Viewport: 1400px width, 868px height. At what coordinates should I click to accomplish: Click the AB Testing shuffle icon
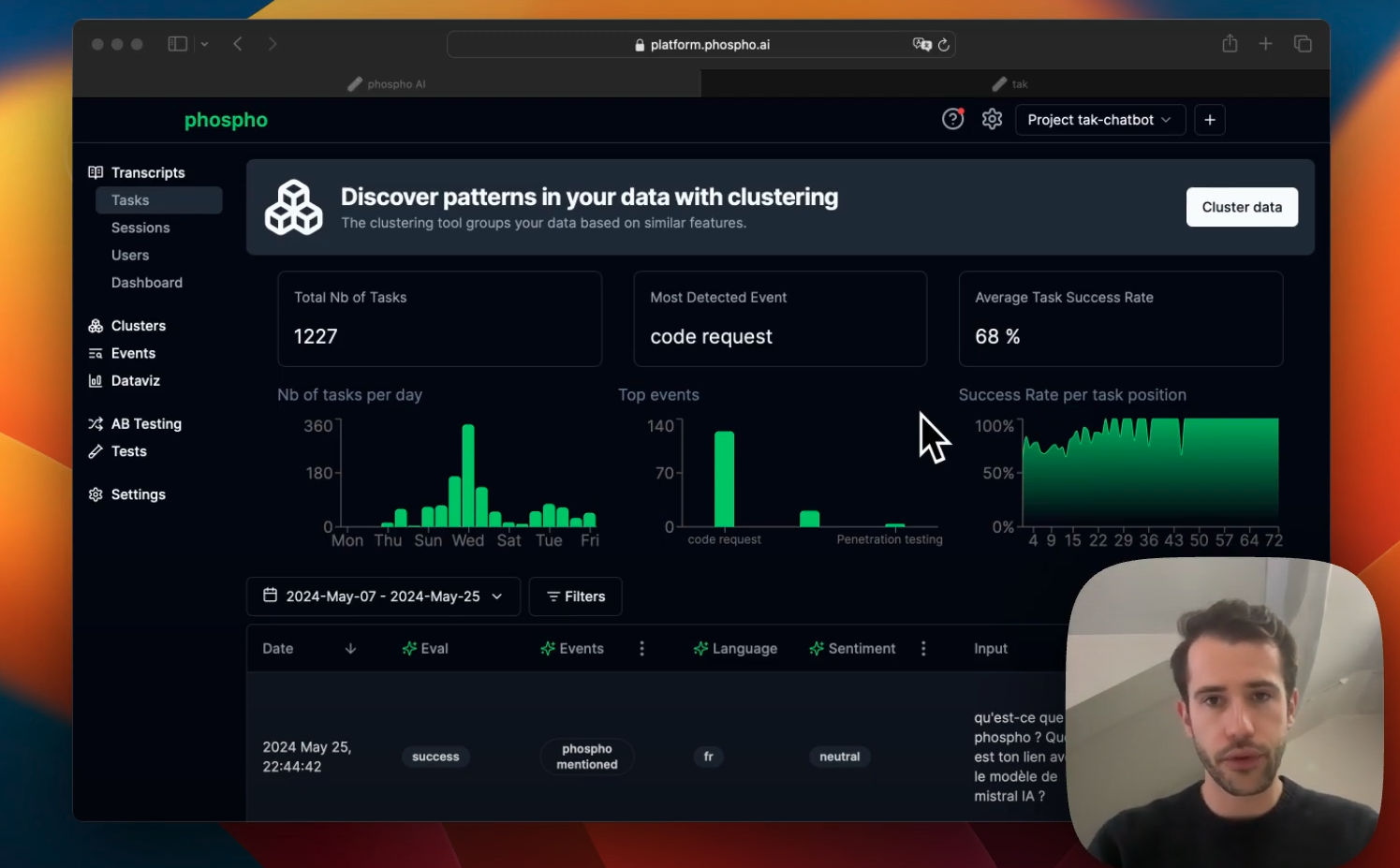(96, 424)
